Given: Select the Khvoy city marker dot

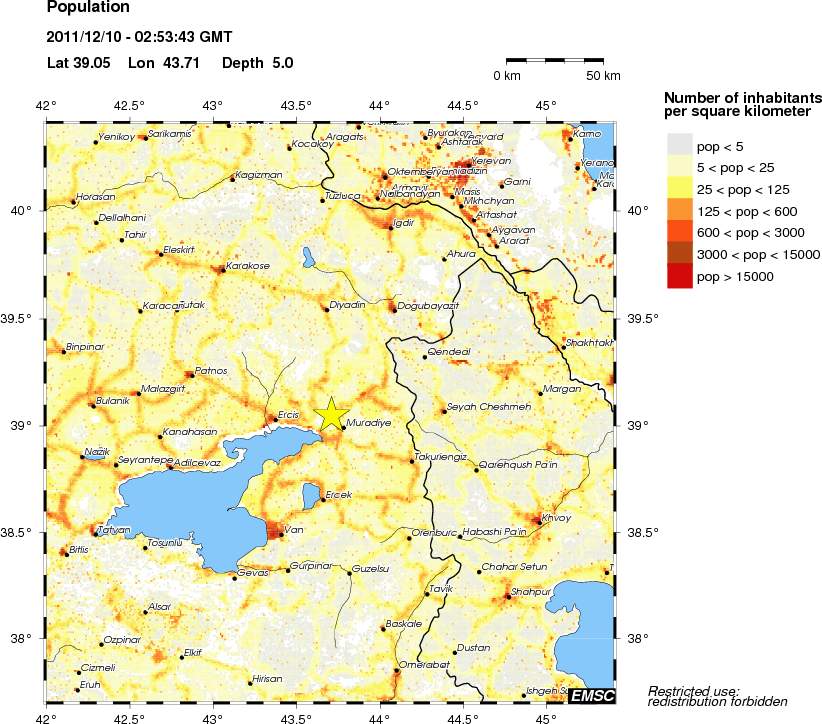Looking at the screenshot, I should point(540,521).
